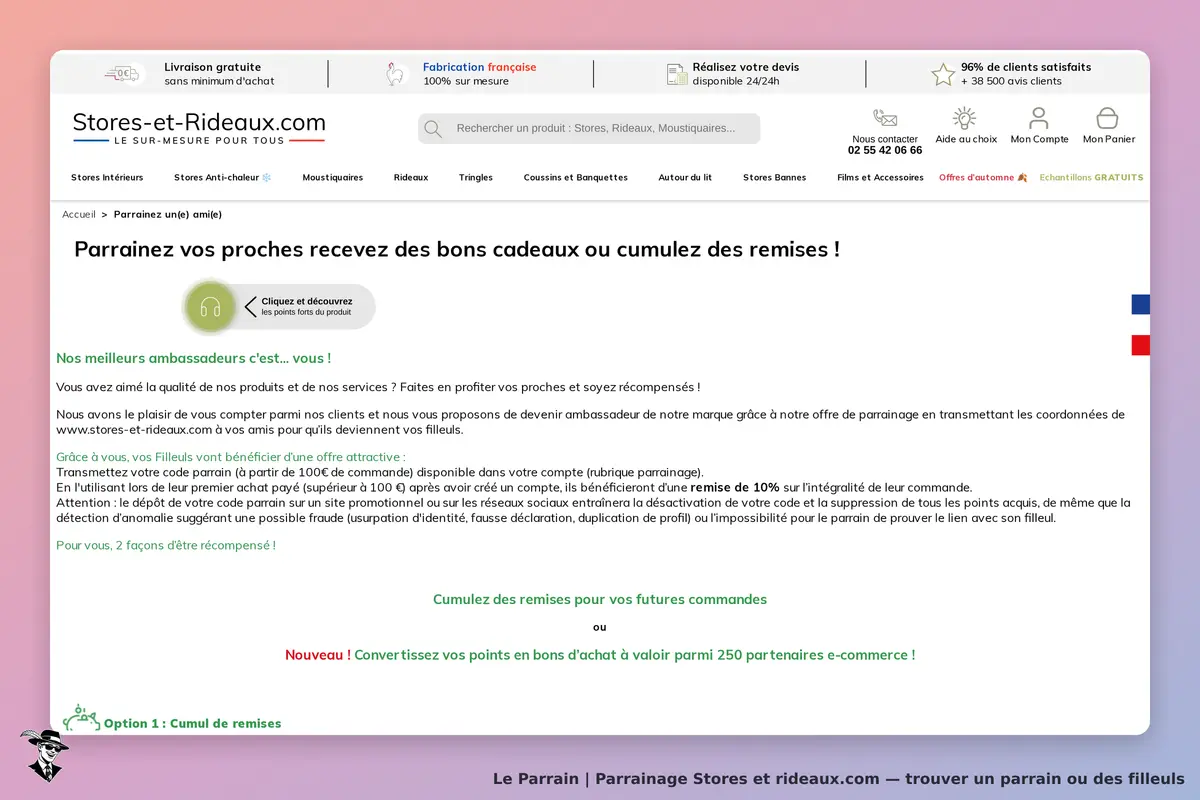Click phone number 02 55 42 06 66
The image size is (1200, 800).
(885, 150)
